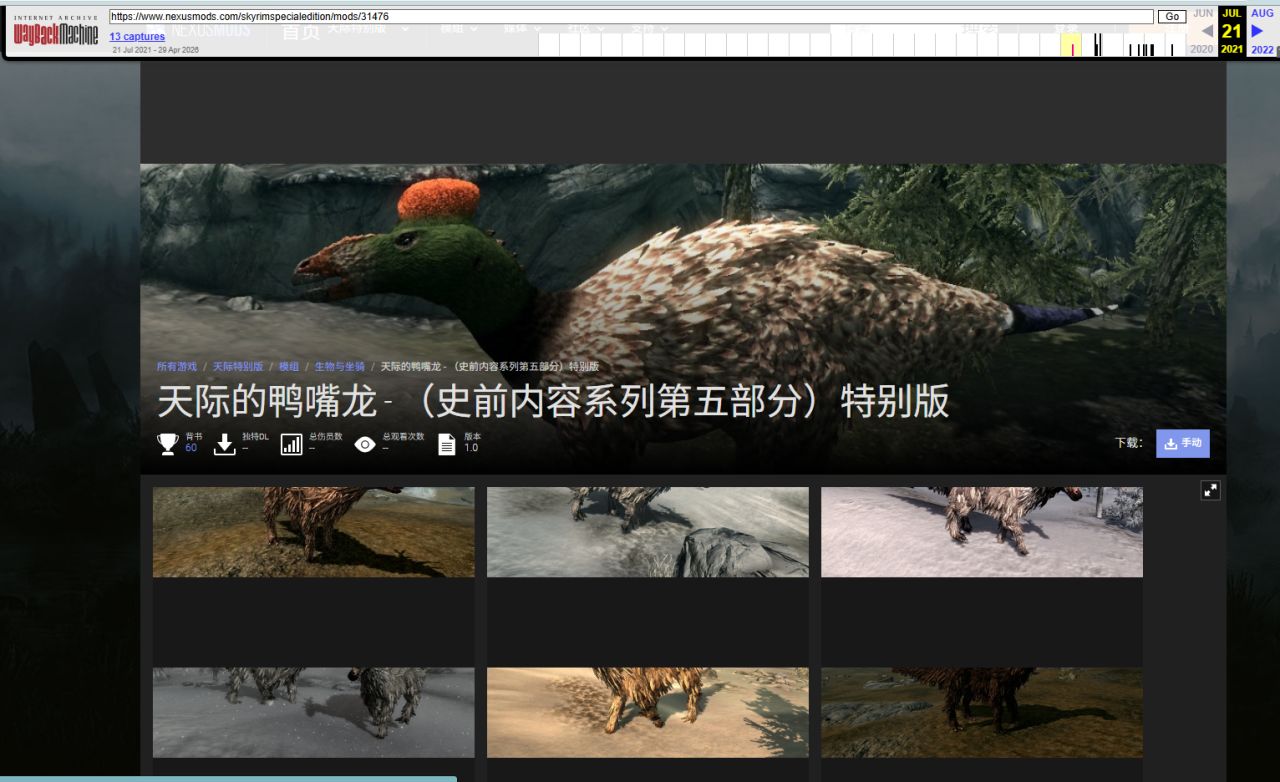This screenshot has width=1280, height=782.
Task: Click the total views eye icon
Action: (x=365, y=444)
